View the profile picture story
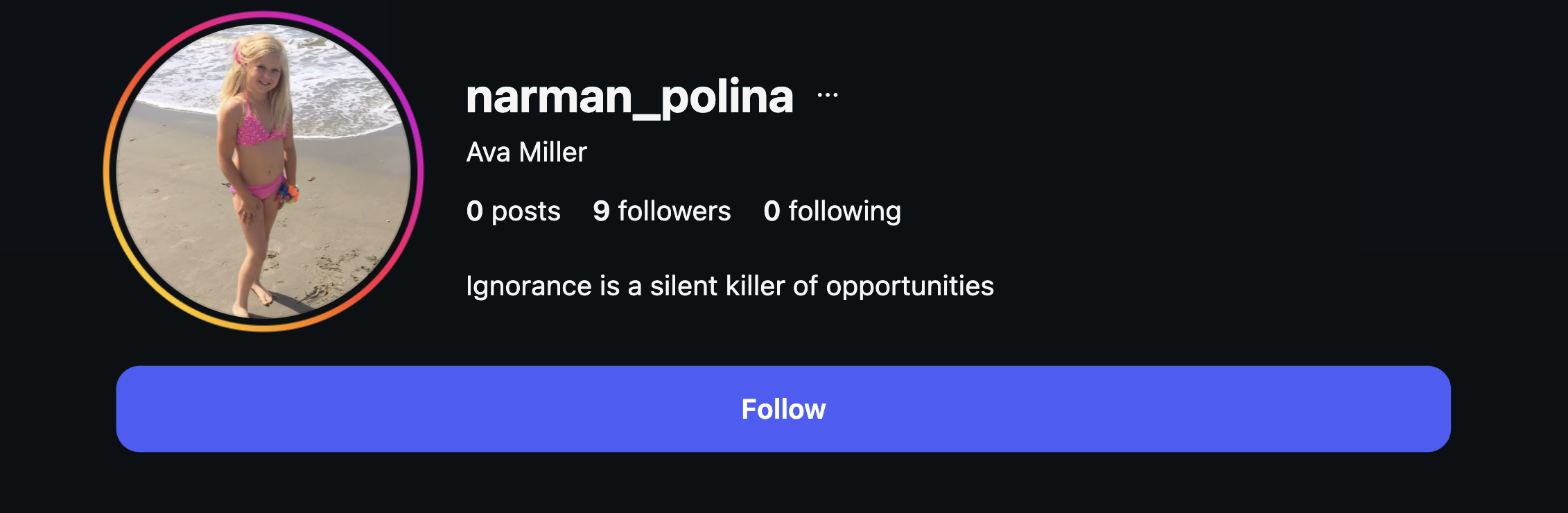The image size is (1568, 513). coord(263,171)
